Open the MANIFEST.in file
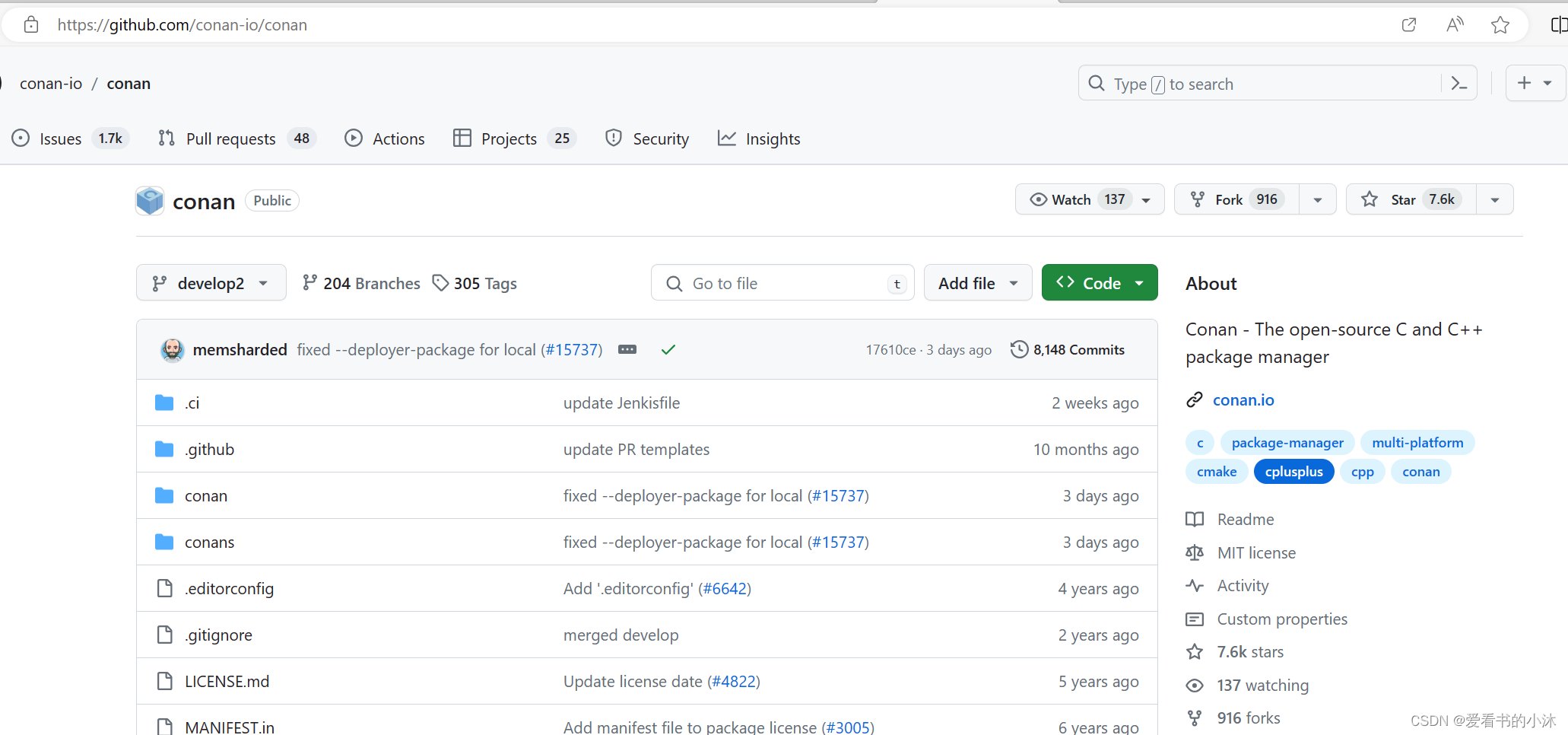The height and width of the screenshot is (735, 1568). (x=230, y=727)
